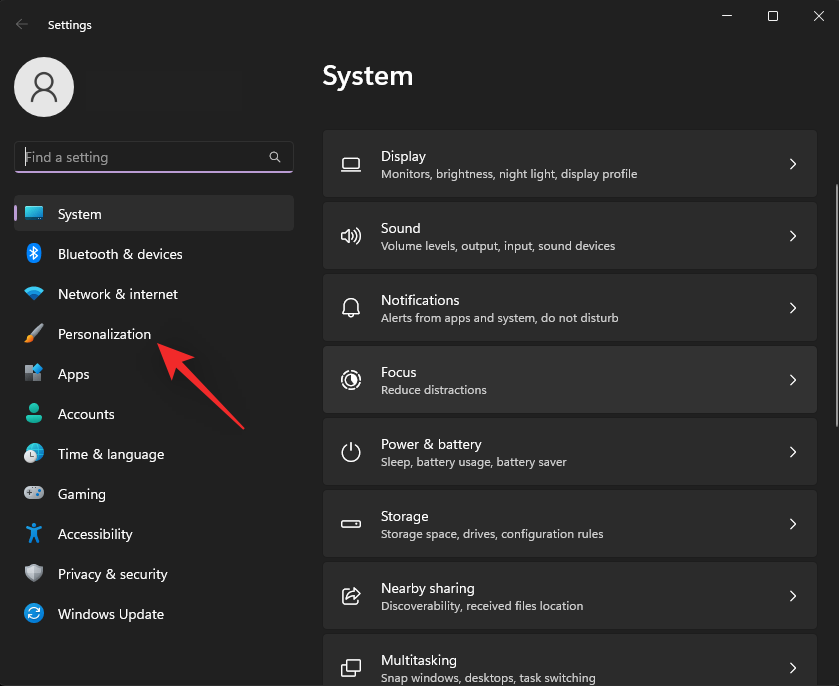Click the Power & battery icon
Screen dimensions: 839x686
pyautogui.click(x=351, y=451)
